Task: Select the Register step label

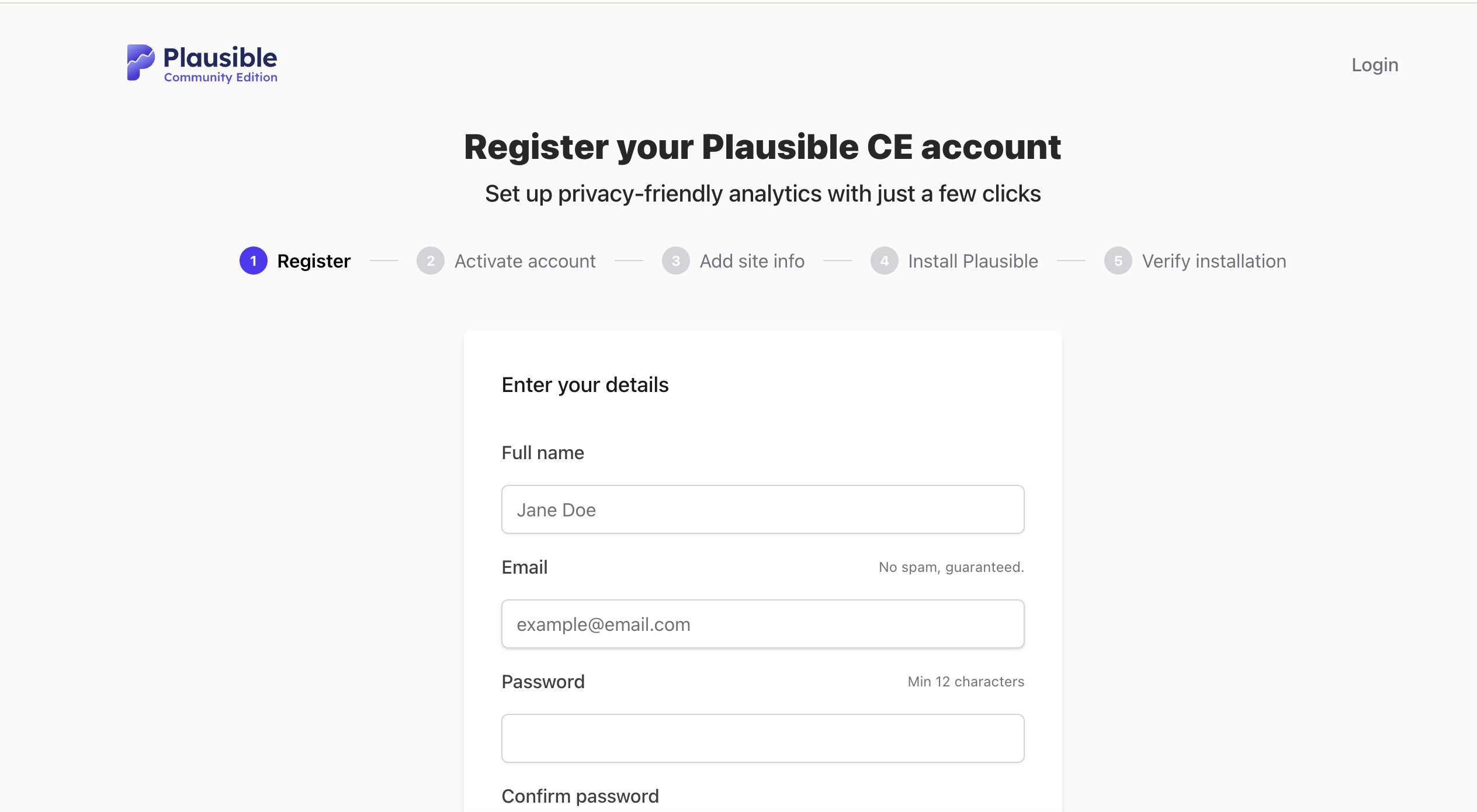Action: point(314,261)
